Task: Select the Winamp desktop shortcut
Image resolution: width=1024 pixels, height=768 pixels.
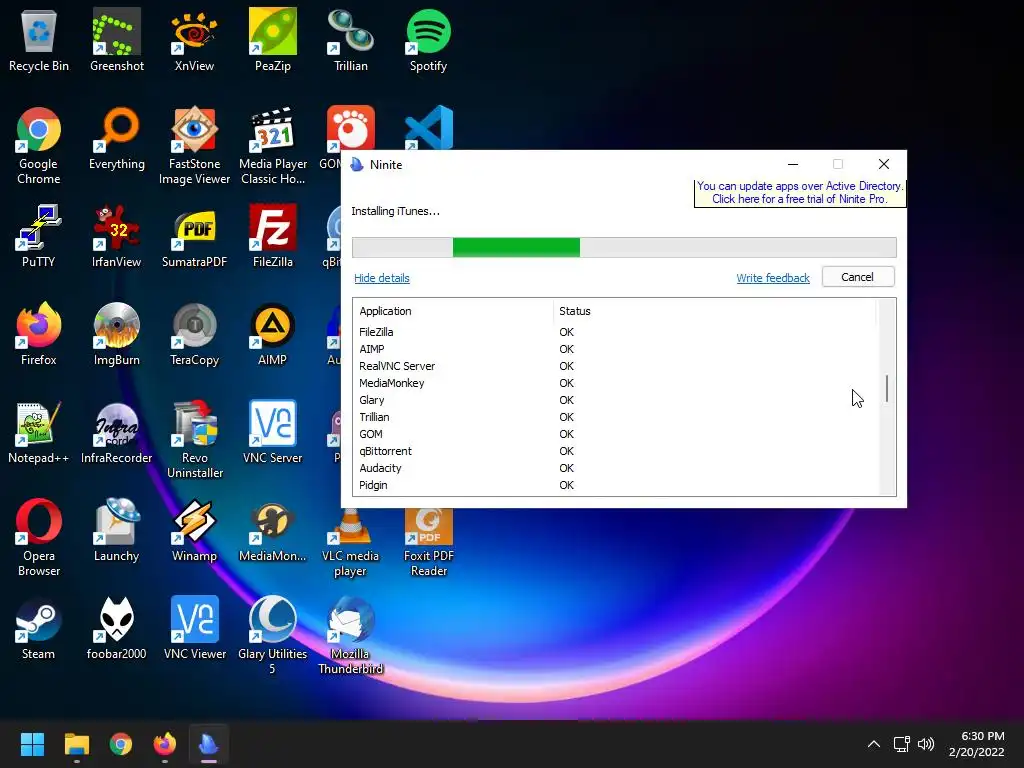Action: point(194,531)
